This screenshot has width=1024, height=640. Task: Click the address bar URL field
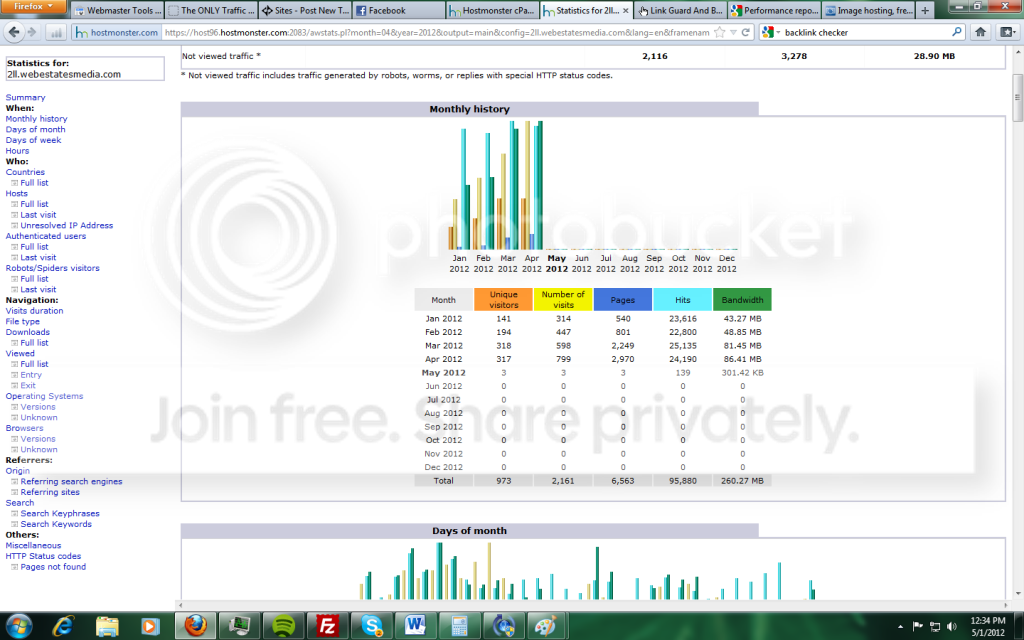pyautogui.click(x=436, y=32)
